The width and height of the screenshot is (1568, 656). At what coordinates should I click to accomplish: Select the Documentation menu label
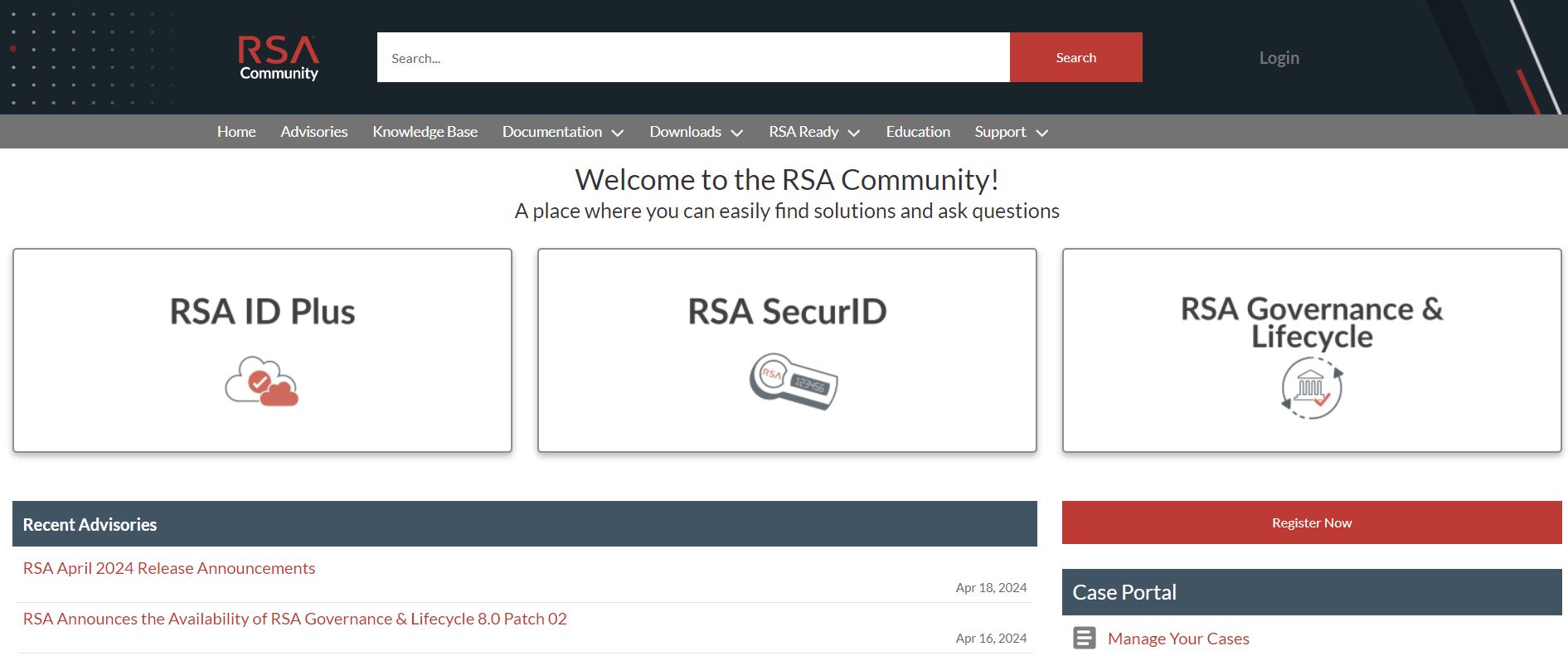(x=552, y=132)
